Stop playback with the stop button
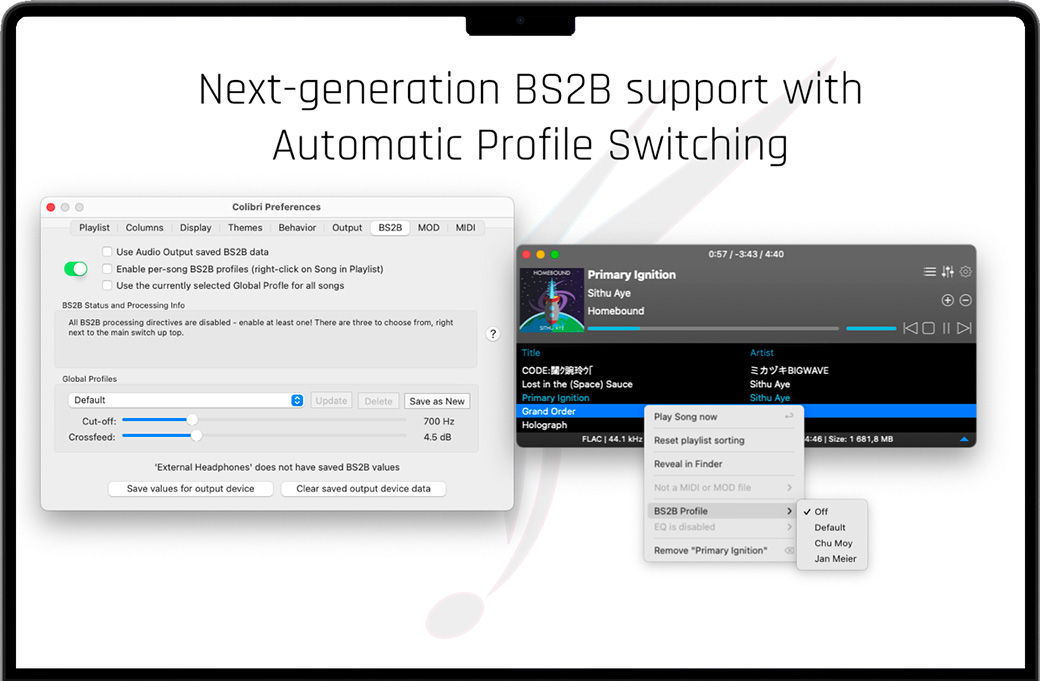 tap(928, 328)
